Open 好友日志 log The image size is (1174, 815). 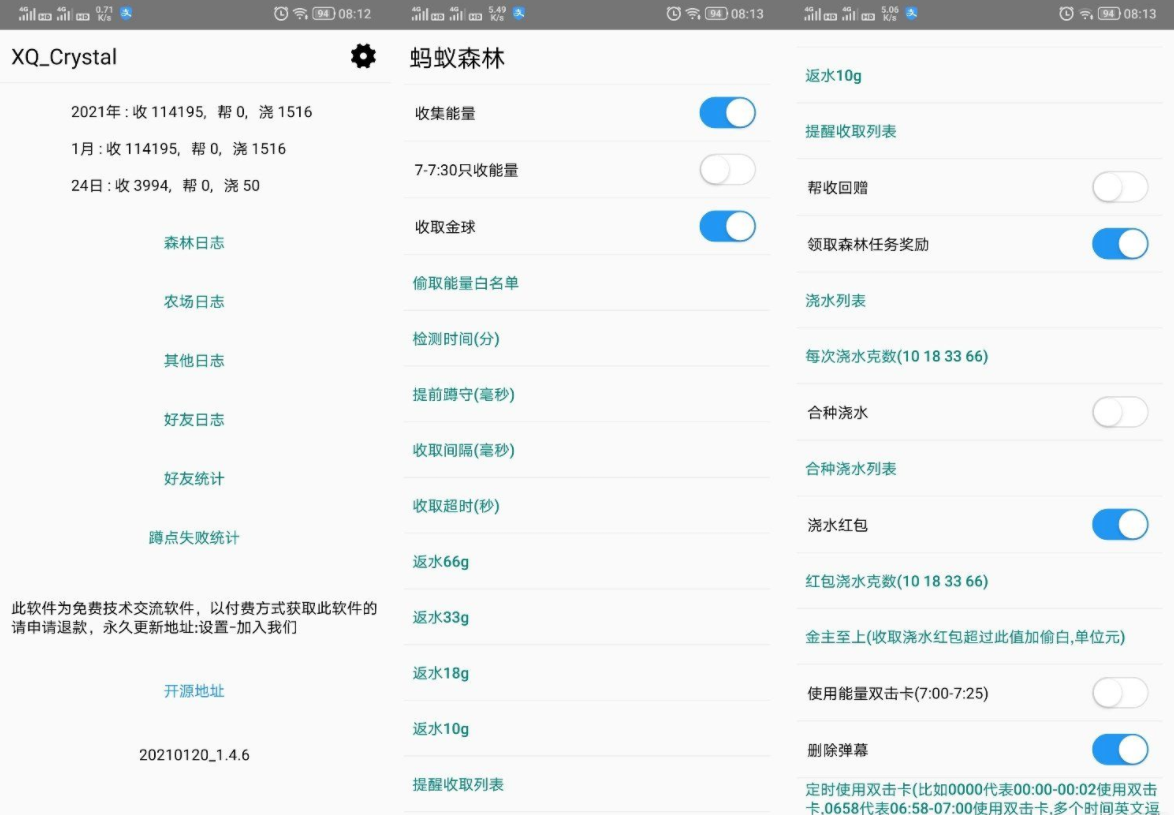tap(194, 420)
